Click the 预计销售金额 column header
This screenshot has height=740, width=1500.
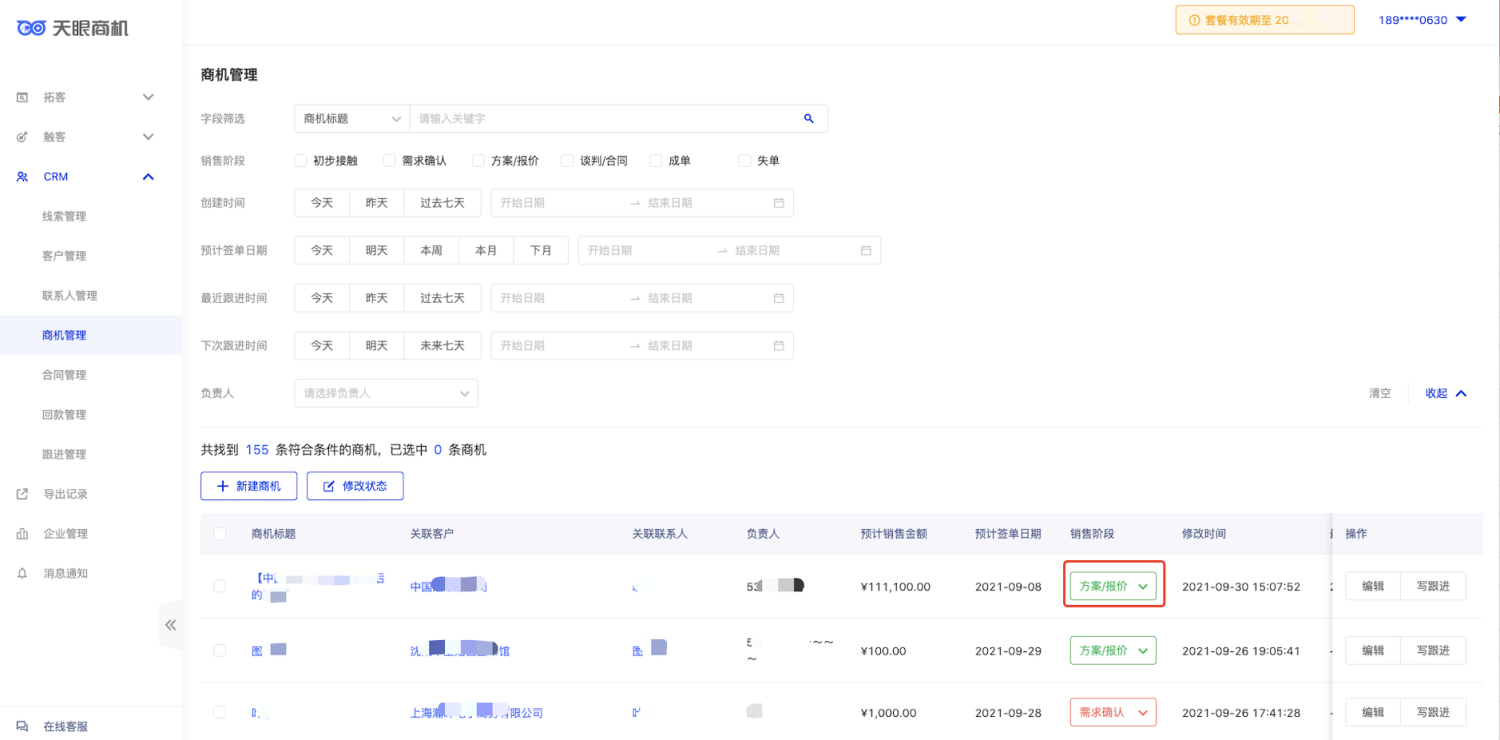click(894, 534)
